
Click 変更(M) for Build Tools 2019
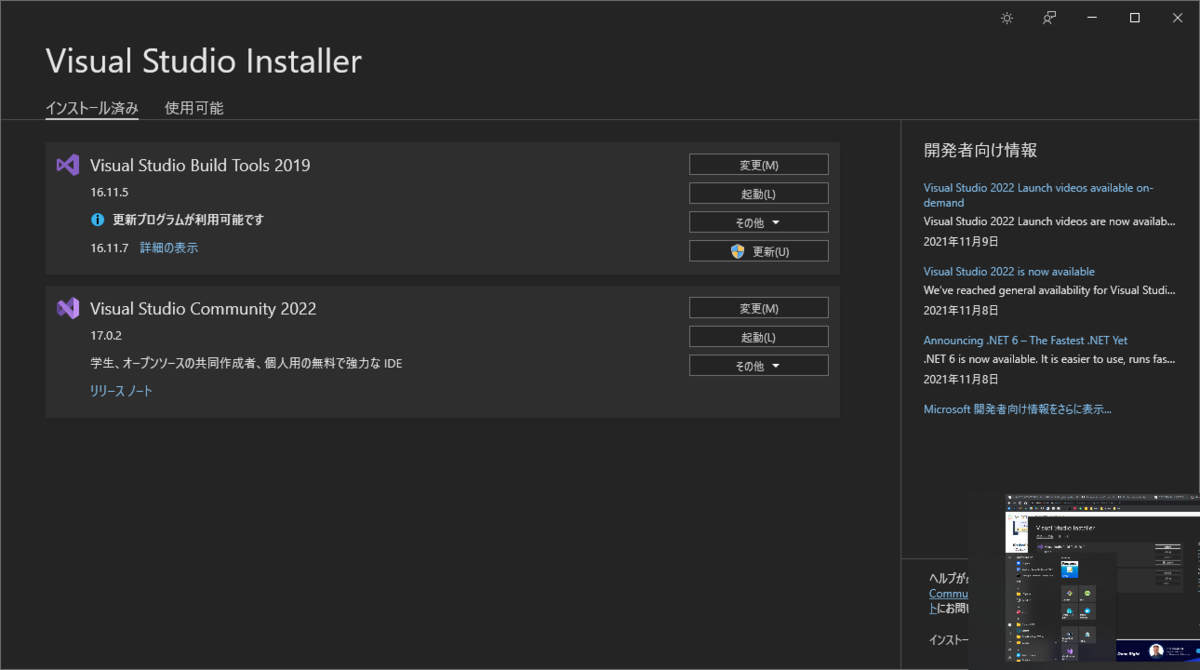pyautogui.click(x=759, y=165)
